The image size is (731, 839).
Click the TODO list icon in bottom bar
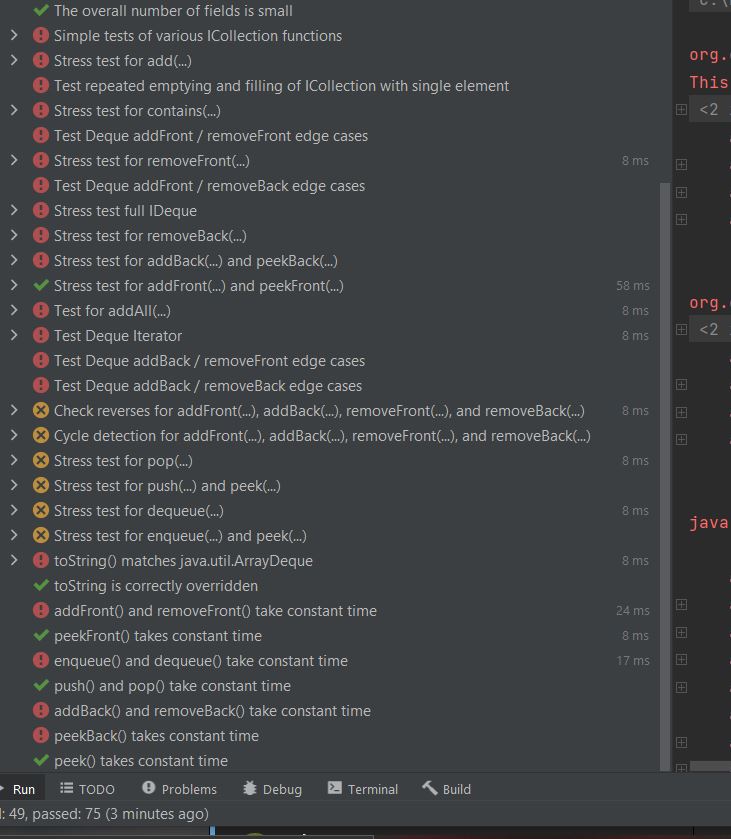[x=67, y=789]
